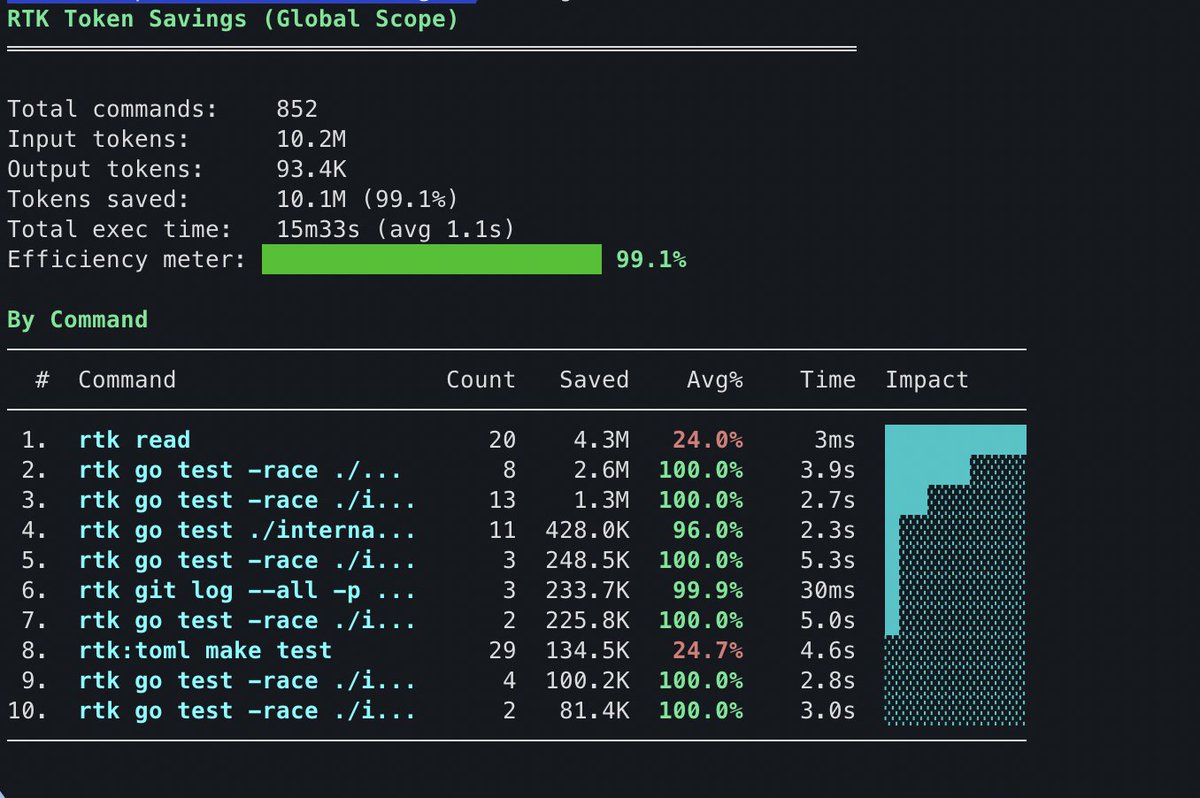
Task: Select the output tokens value 93.4K
Action: [311, 170]
